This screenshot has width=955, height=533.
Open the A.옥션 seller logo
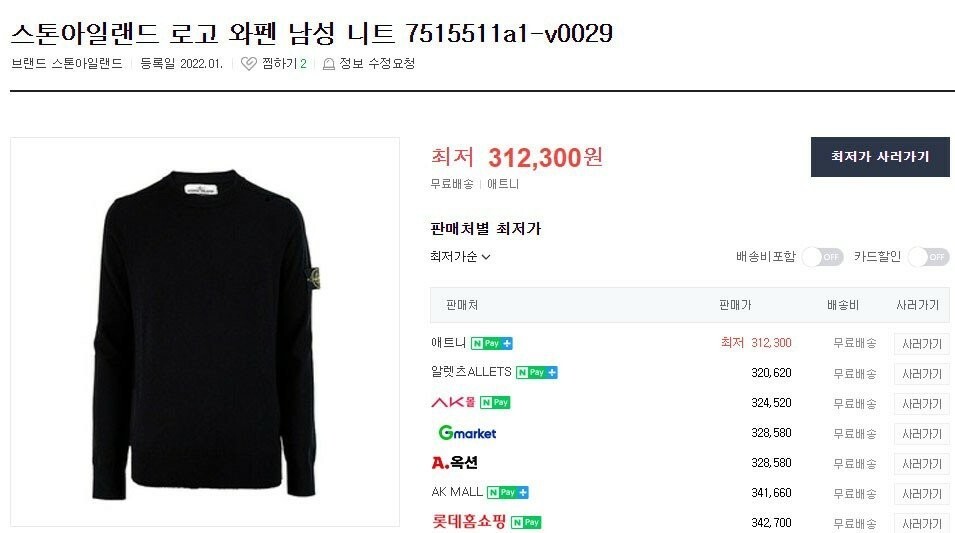pos(454,463)
